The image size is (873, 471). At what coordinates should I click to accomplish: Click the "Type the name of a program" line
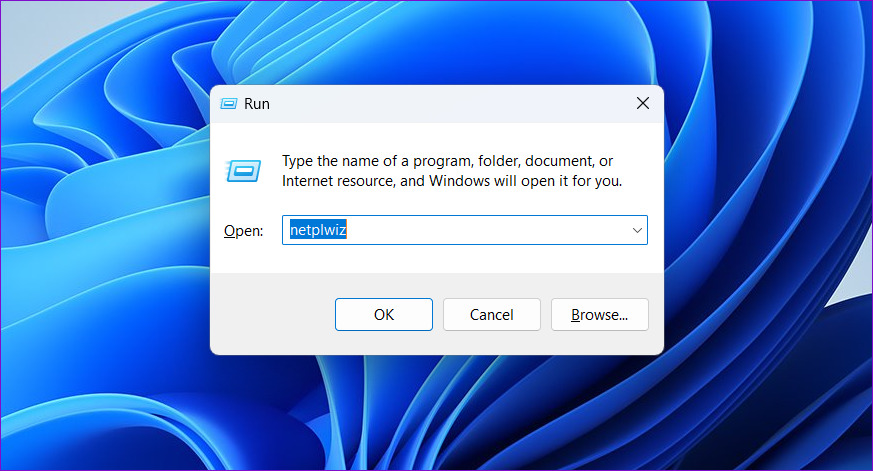[447, 161]
